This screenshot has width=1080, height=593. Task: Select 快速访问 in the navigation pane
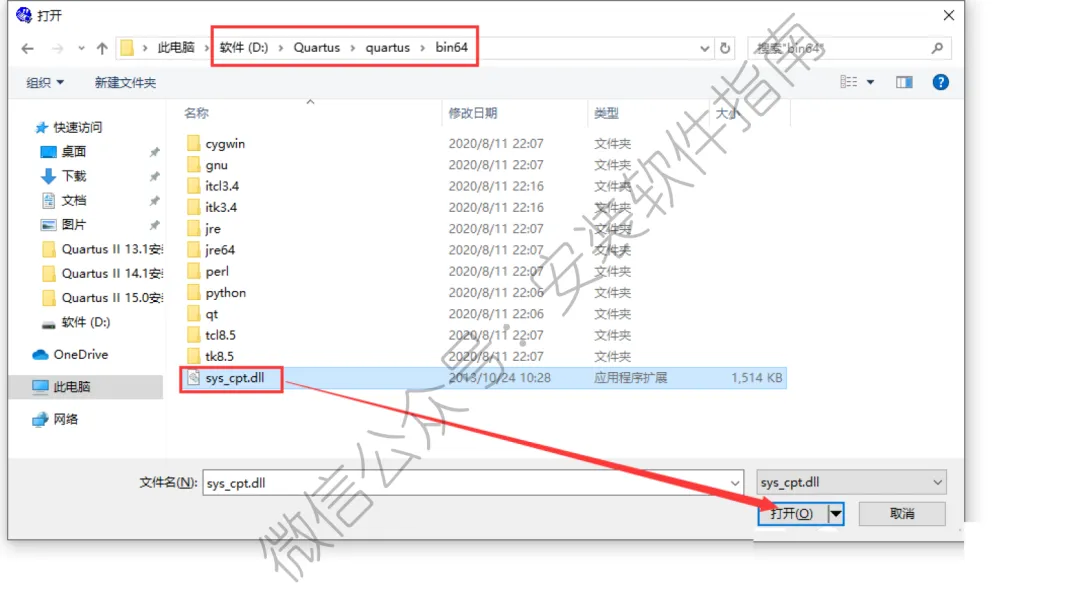pyautogui.click(x=77, y=127)
